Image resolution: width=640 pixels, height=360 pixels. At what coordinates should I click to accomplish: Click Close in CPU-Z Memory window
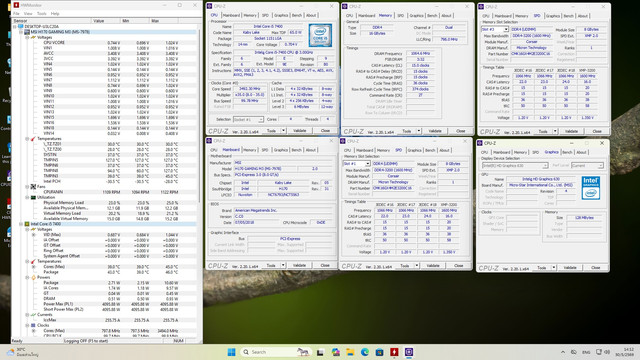pyautogui.click(x=461, y=131)
